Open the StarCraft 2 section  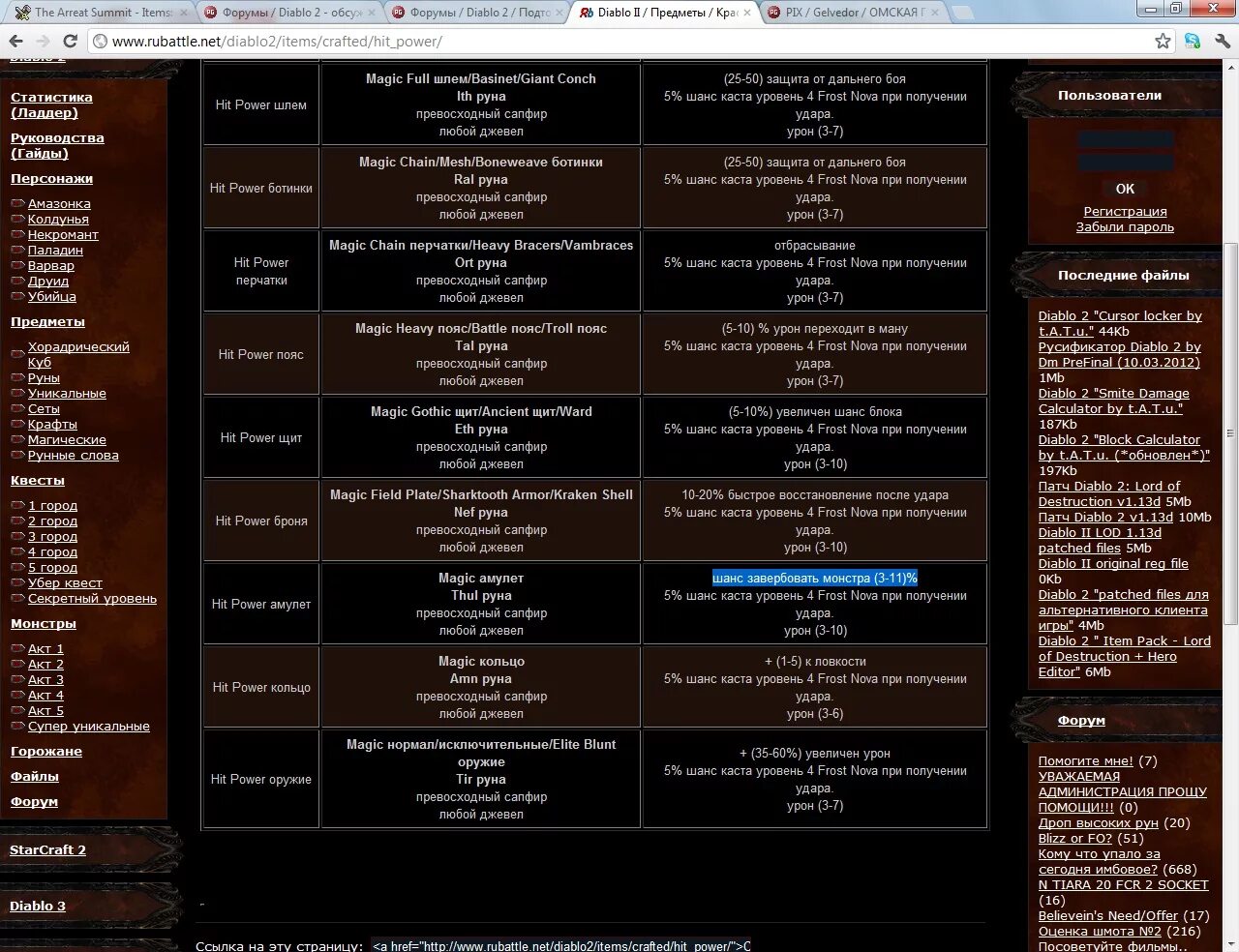coord(47,850)
